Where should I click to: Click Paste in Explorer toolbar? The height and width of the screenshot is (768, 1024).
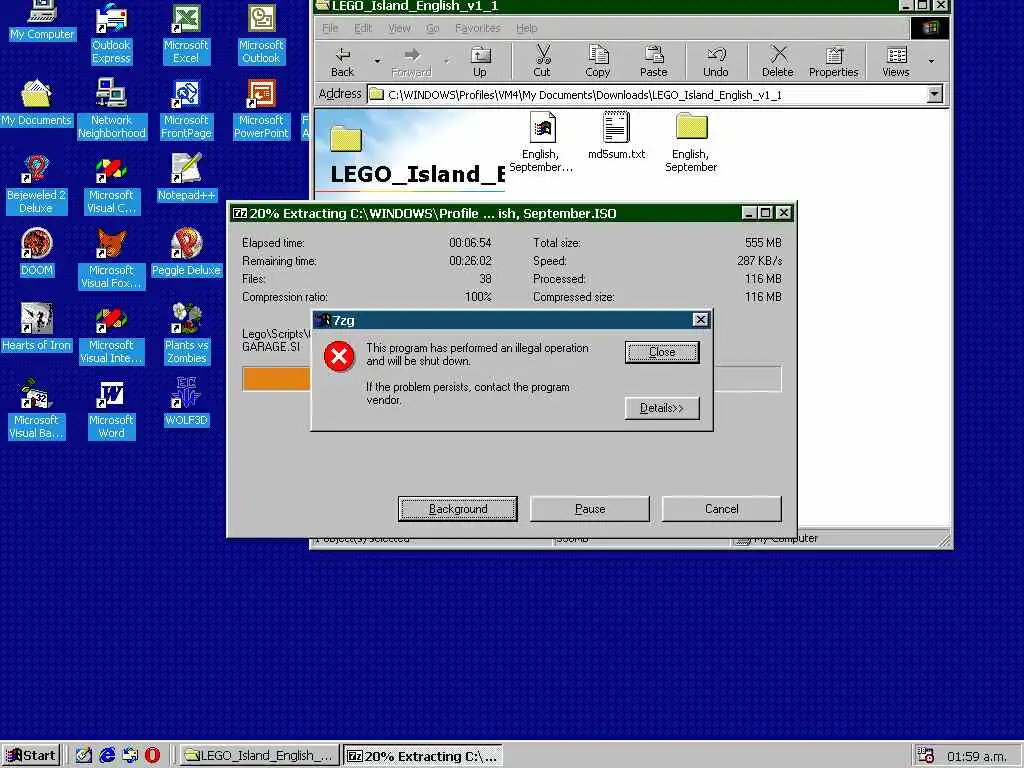[654, 61]
